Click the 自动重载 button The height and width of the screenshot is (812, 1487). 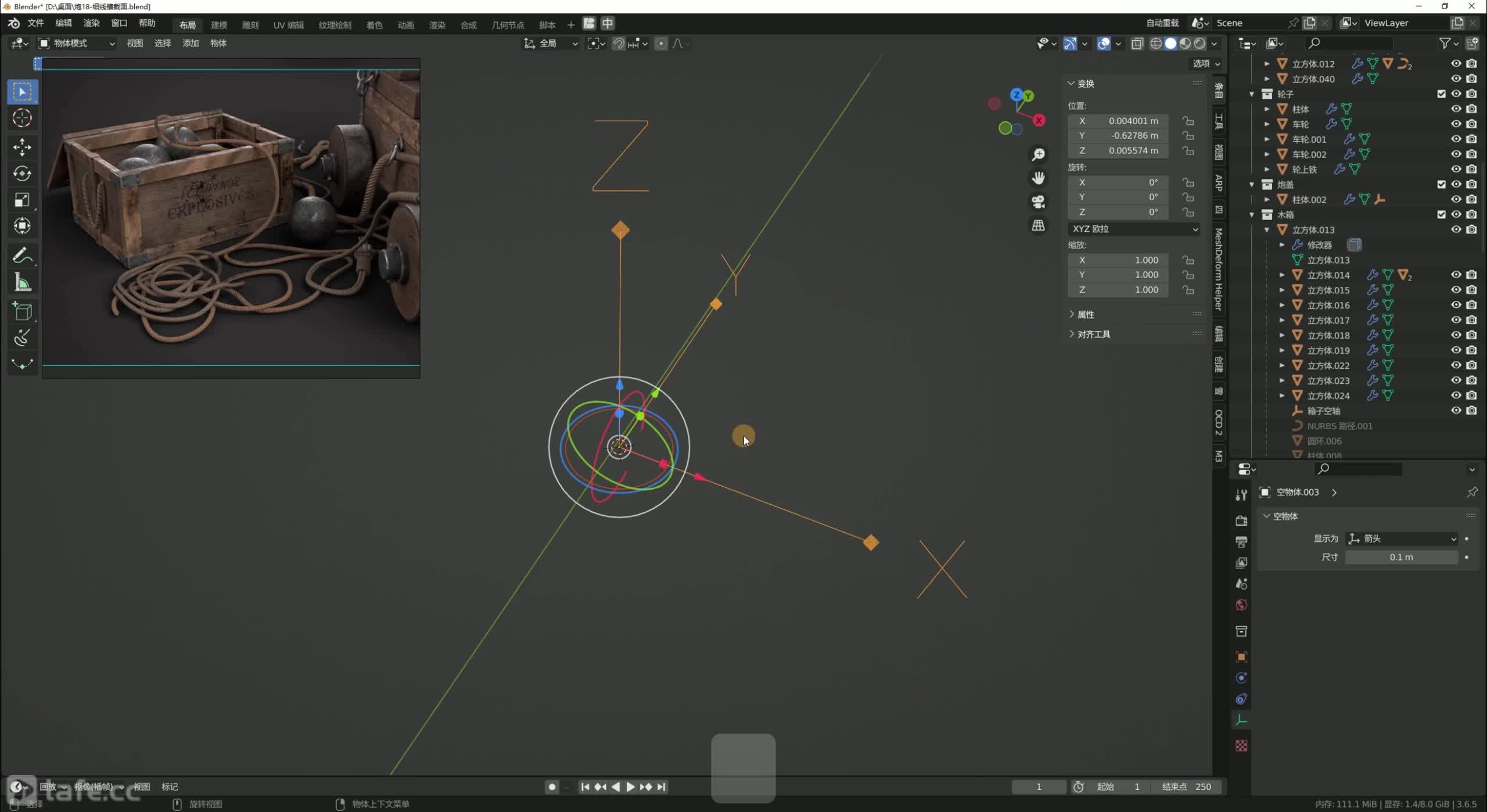(1162, 23)
